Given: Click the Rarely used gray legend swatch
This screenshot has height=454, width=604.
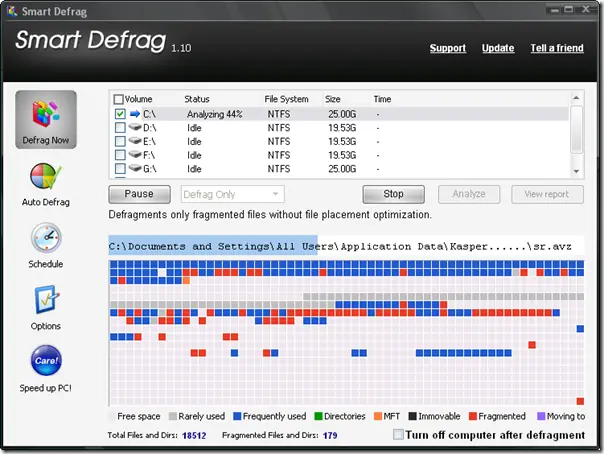Looking at the screenshot, I should [173, 416].
